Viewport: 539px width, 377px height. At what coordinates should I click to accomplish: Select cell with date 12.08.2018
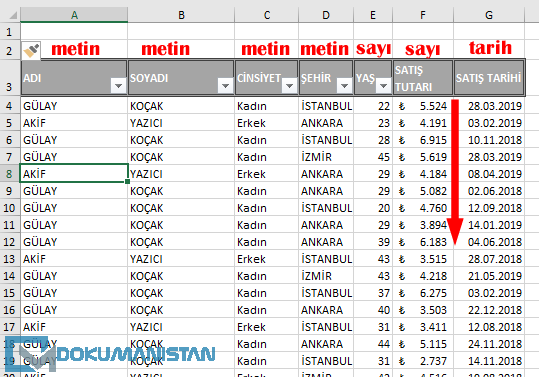[489, 326]
